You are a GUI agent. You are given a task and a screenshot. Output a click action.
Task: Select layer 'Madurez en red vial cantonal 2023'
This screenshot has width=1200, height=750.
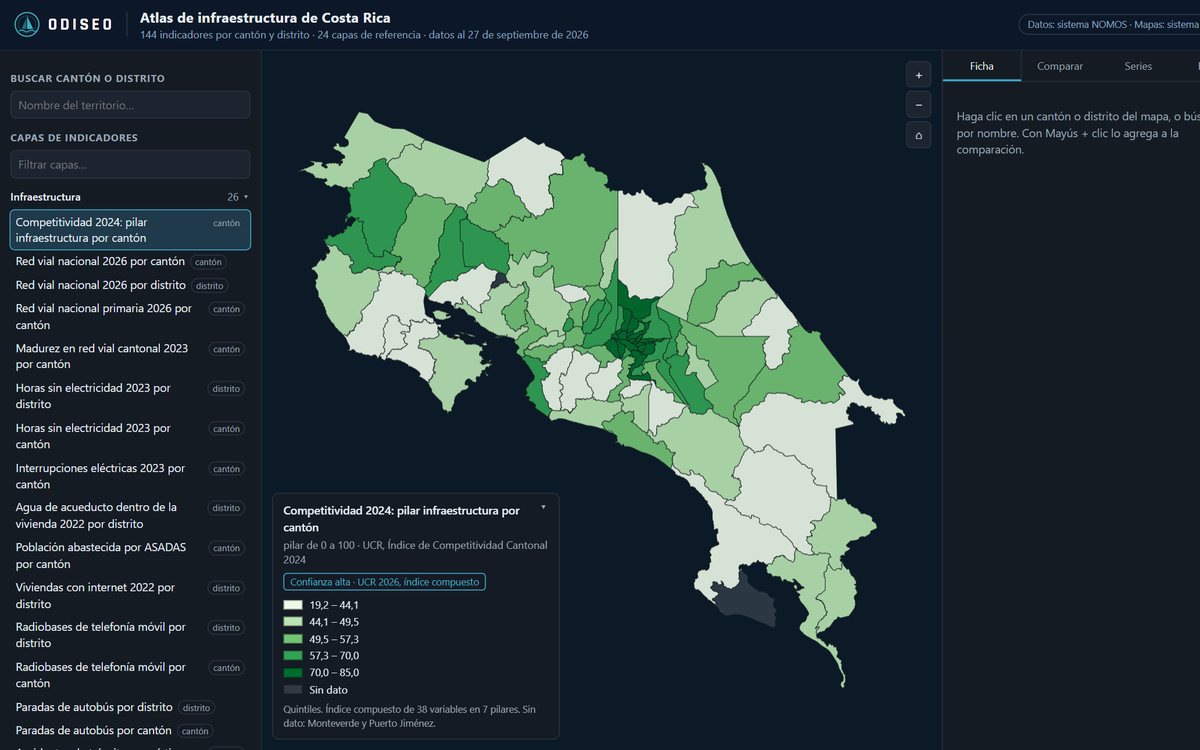130,356
